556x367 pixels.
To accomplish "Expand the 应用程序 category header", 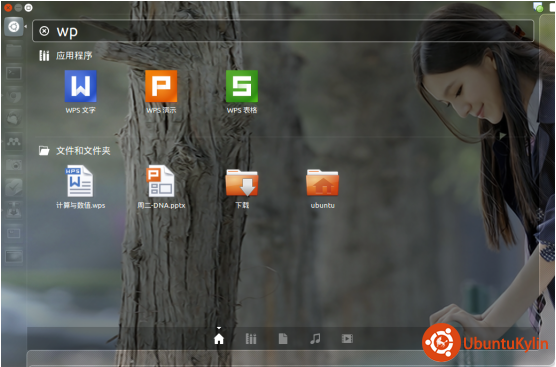I will pos(66,55).
